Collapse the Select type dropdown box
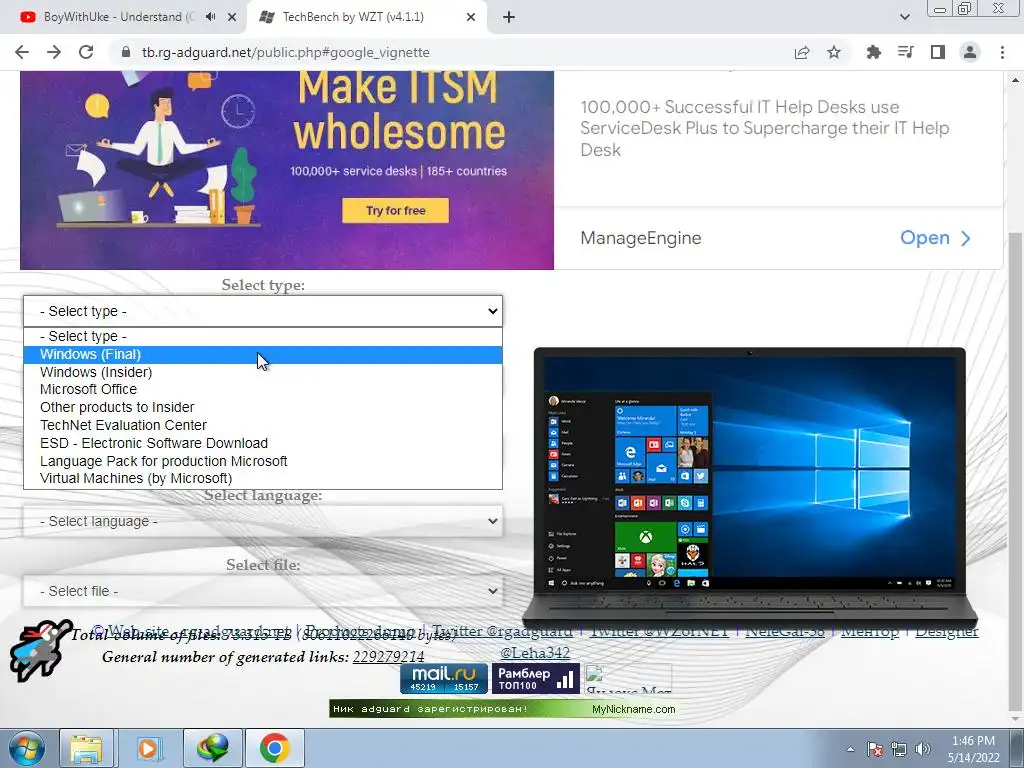1024x768 pixels. (263, 311)
